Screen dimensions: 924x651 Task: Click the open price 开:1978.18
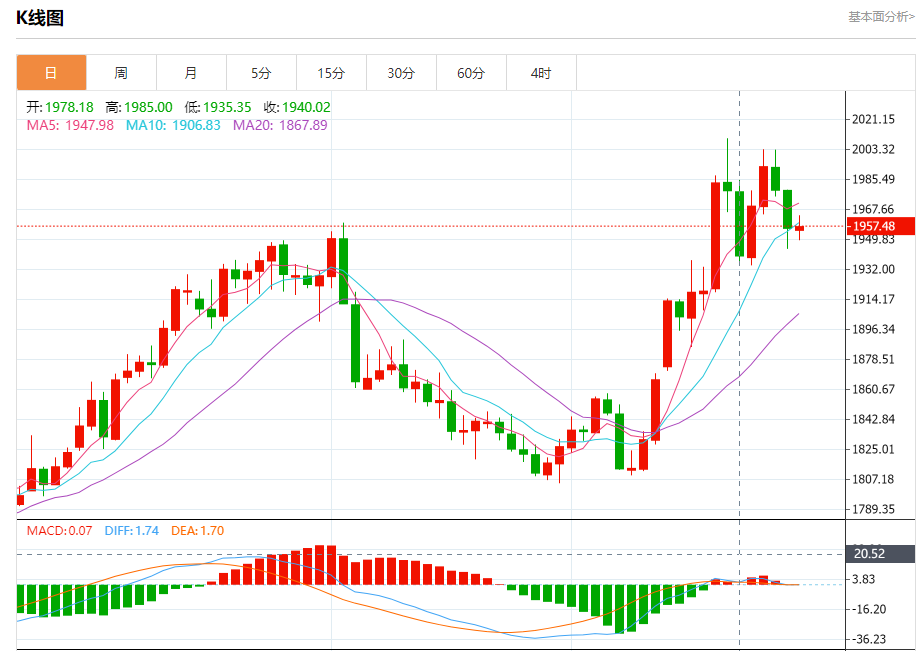pos(60,107)
